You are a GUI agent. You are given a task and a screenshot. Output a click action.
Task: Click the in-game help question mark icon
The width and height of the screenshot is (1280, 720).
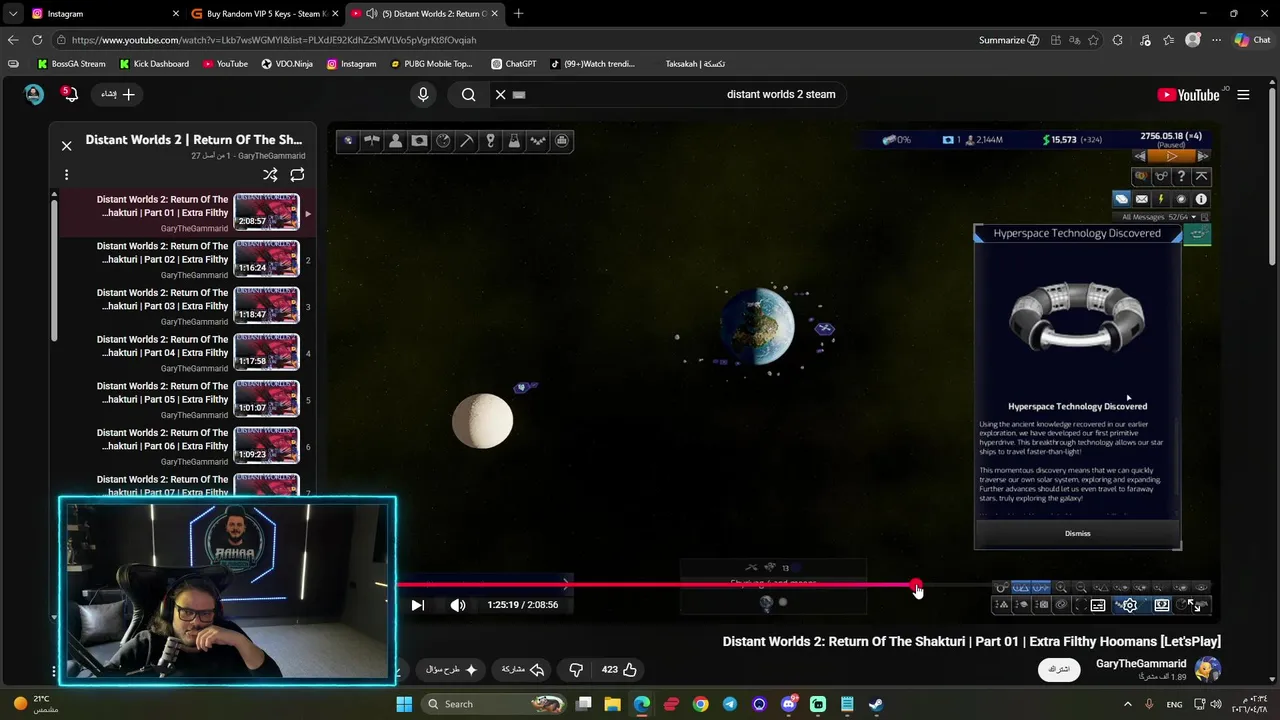click(x=1181, y=177)
